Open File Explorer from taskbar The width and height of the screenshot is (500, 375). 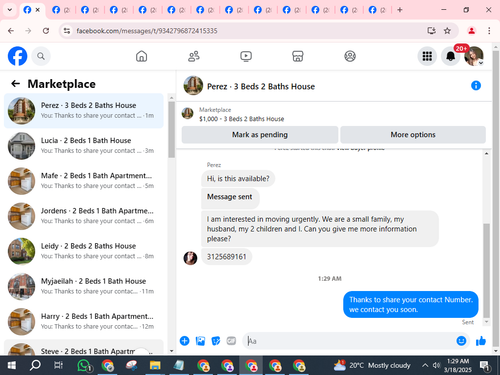[155, 365]
